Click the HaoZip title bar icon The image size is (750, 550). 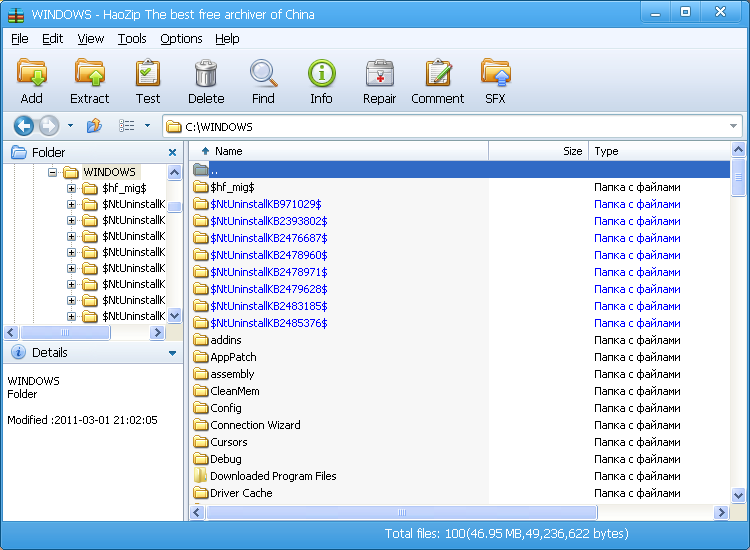[16, 14]
